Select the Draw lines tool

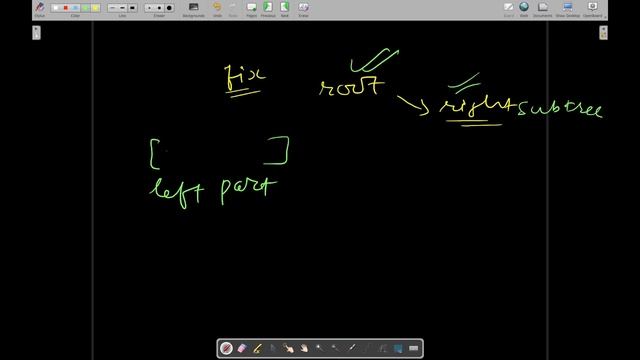pyautogui.click(x=367, y=348)
